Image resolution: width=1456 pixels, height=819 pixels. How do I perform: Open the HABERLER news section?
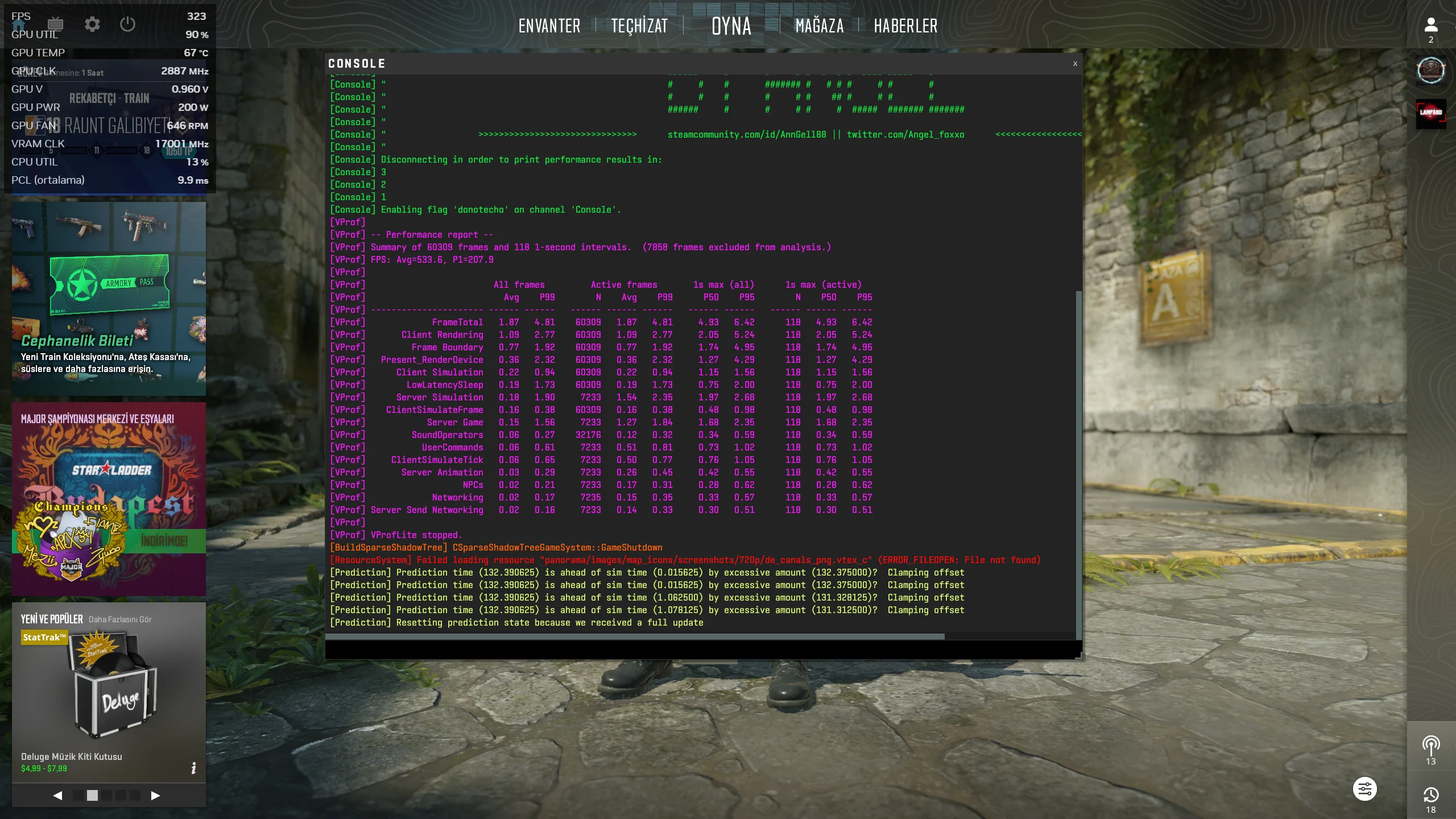pos(905,25)
